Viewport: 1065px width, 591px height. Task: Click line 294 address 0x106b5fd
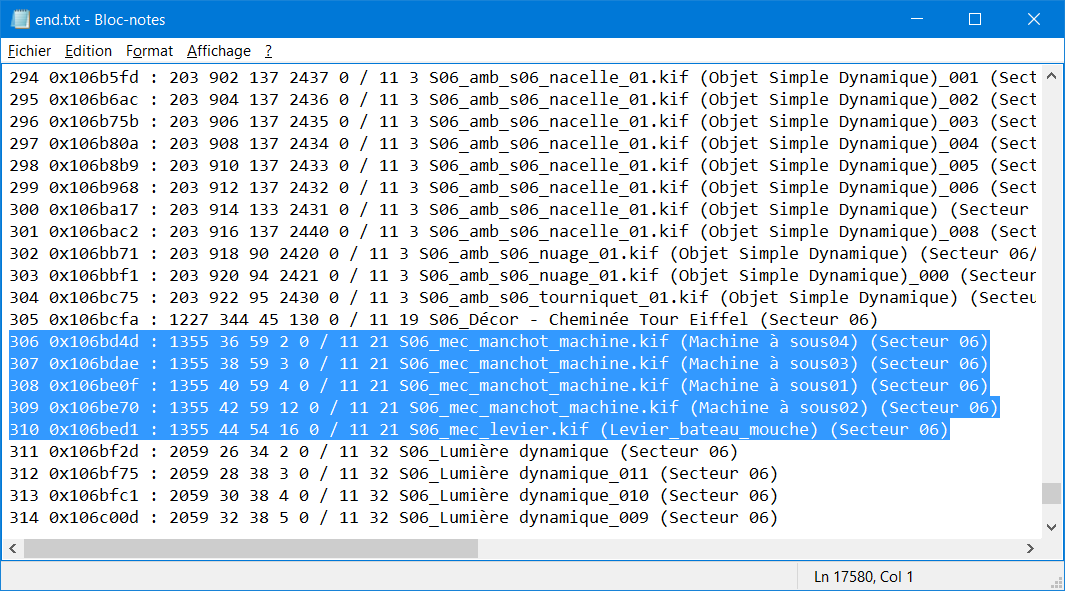94,77
